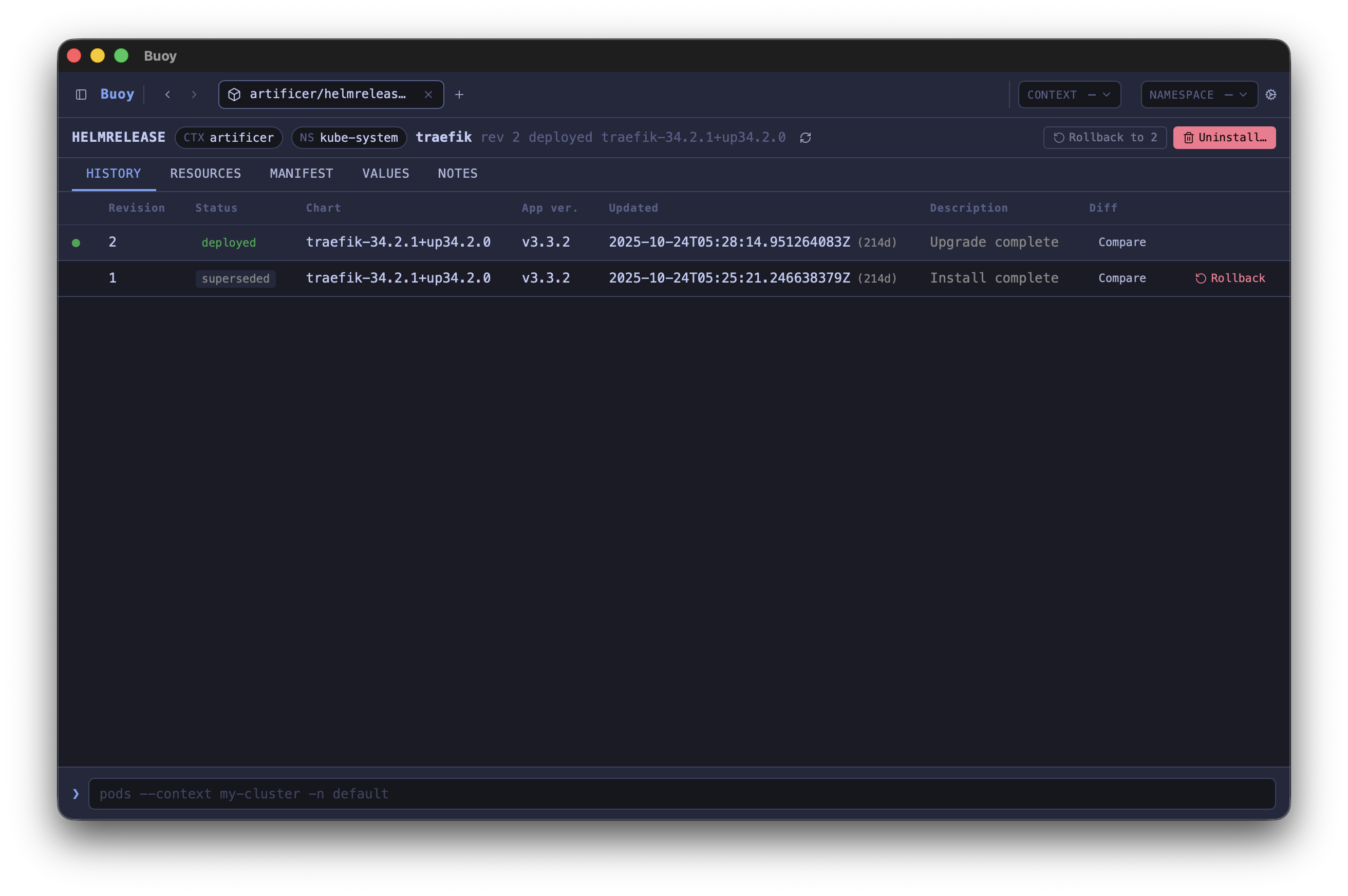Click the chart name in revision 1 row
Screen dimensions: 1348x896
click(398, 278)
